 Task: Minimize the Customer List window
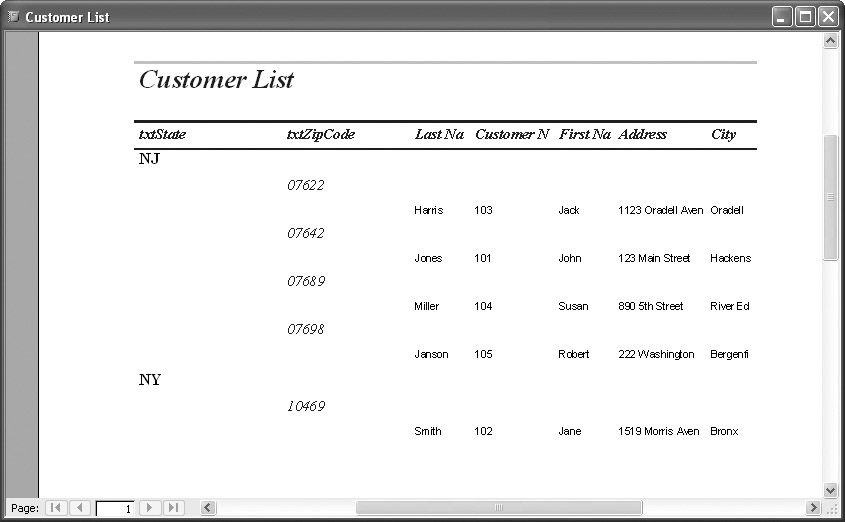pyautogui.click(x=782, y=17)
